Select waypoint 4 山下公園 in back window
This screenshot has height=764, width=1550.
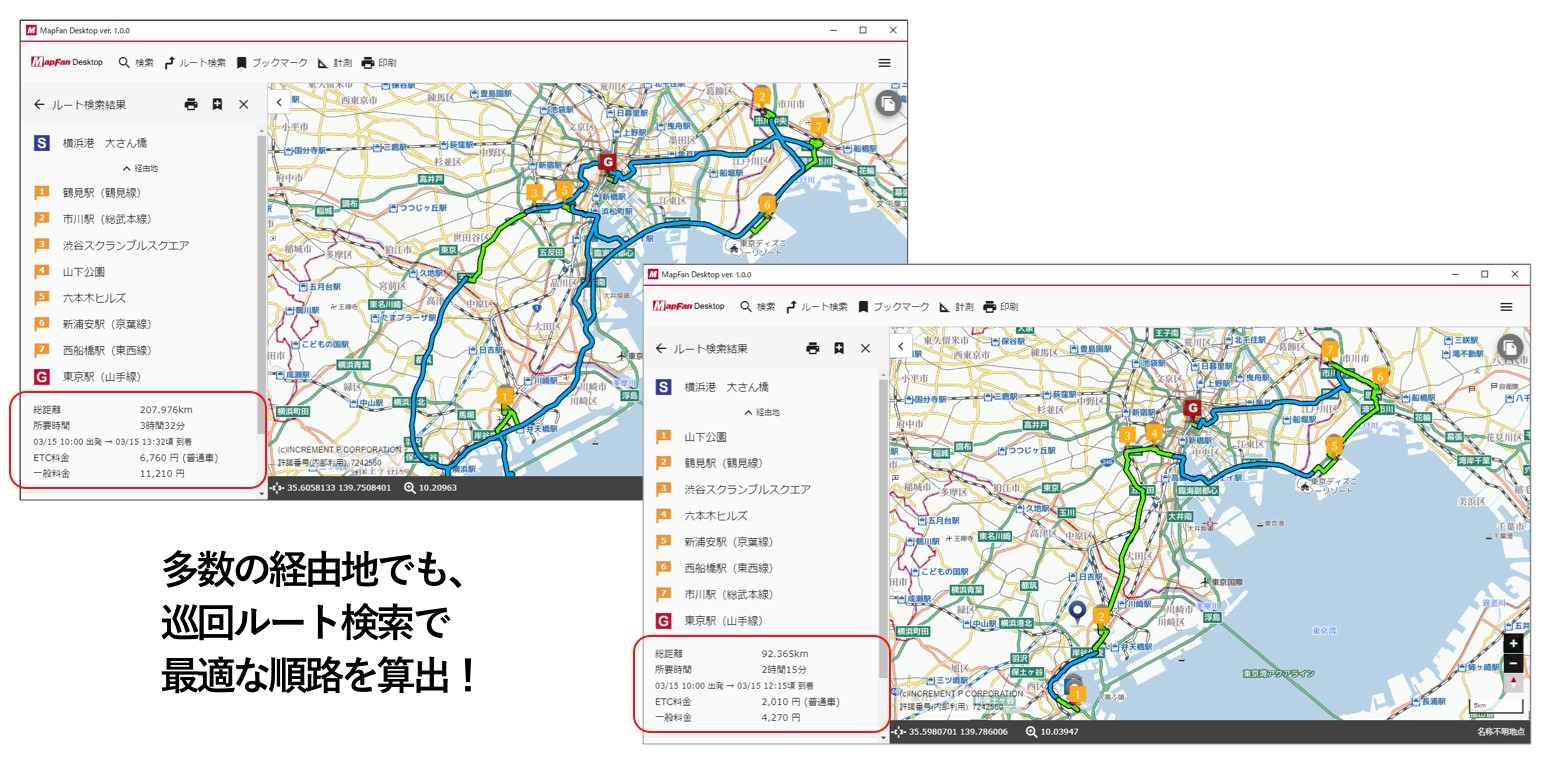tap(69, 271)
